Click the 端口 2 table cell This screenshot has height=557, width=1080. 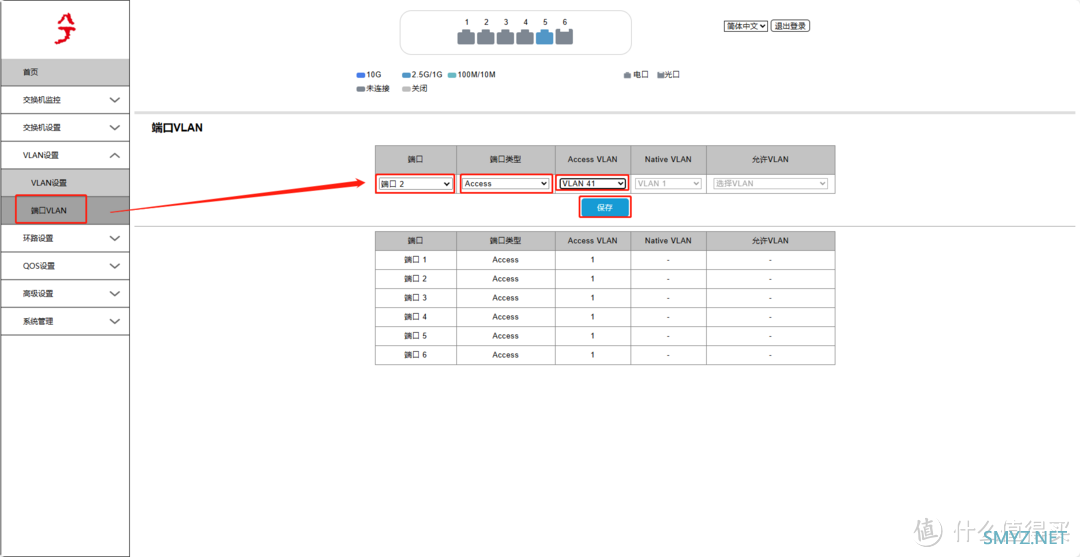[415, 279]
